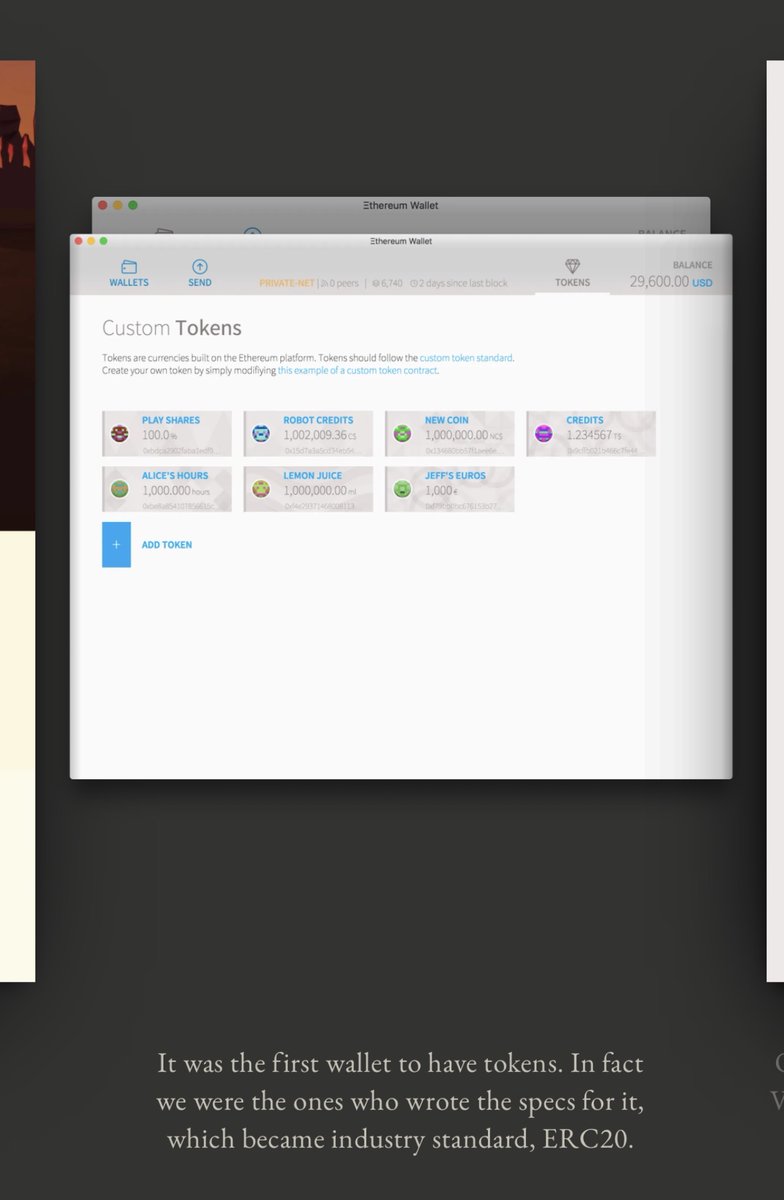Click the Credits token icon
Image resolution: width=784 pixels, height=1200 pixels.
(x=544, y=434)
